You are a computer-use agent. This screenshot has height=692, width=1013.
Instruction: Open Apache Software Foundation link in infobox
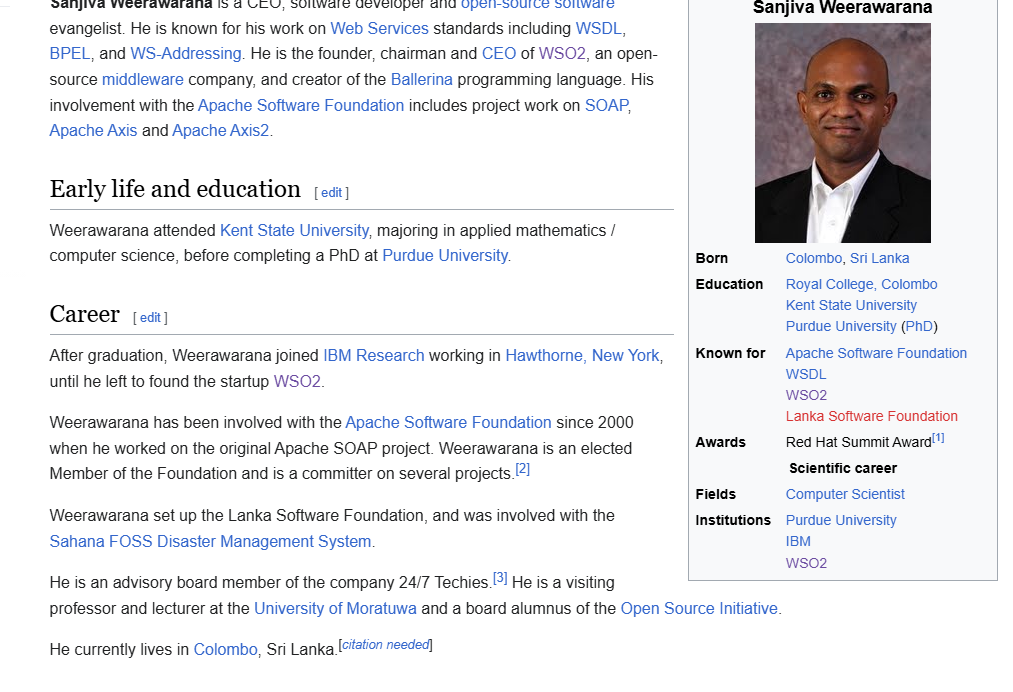point(876,353)
